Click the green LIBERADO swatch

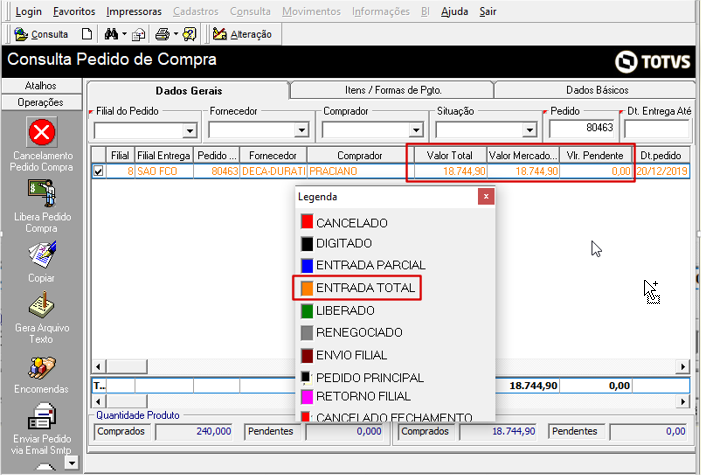coord(307,311)
